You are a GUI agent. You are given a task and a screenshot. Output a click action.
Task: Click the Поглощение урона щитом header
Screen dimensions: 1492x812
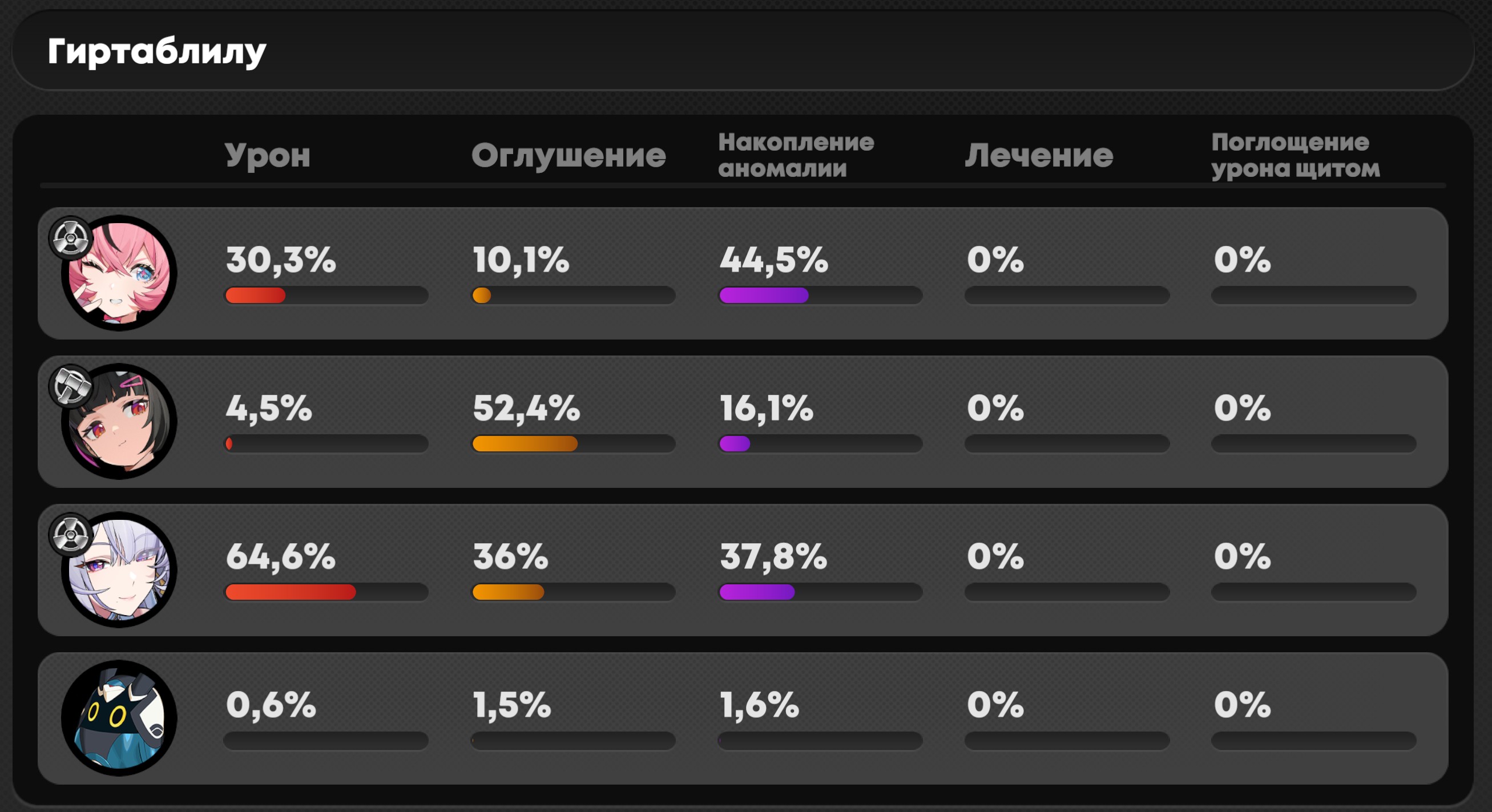1296,155
